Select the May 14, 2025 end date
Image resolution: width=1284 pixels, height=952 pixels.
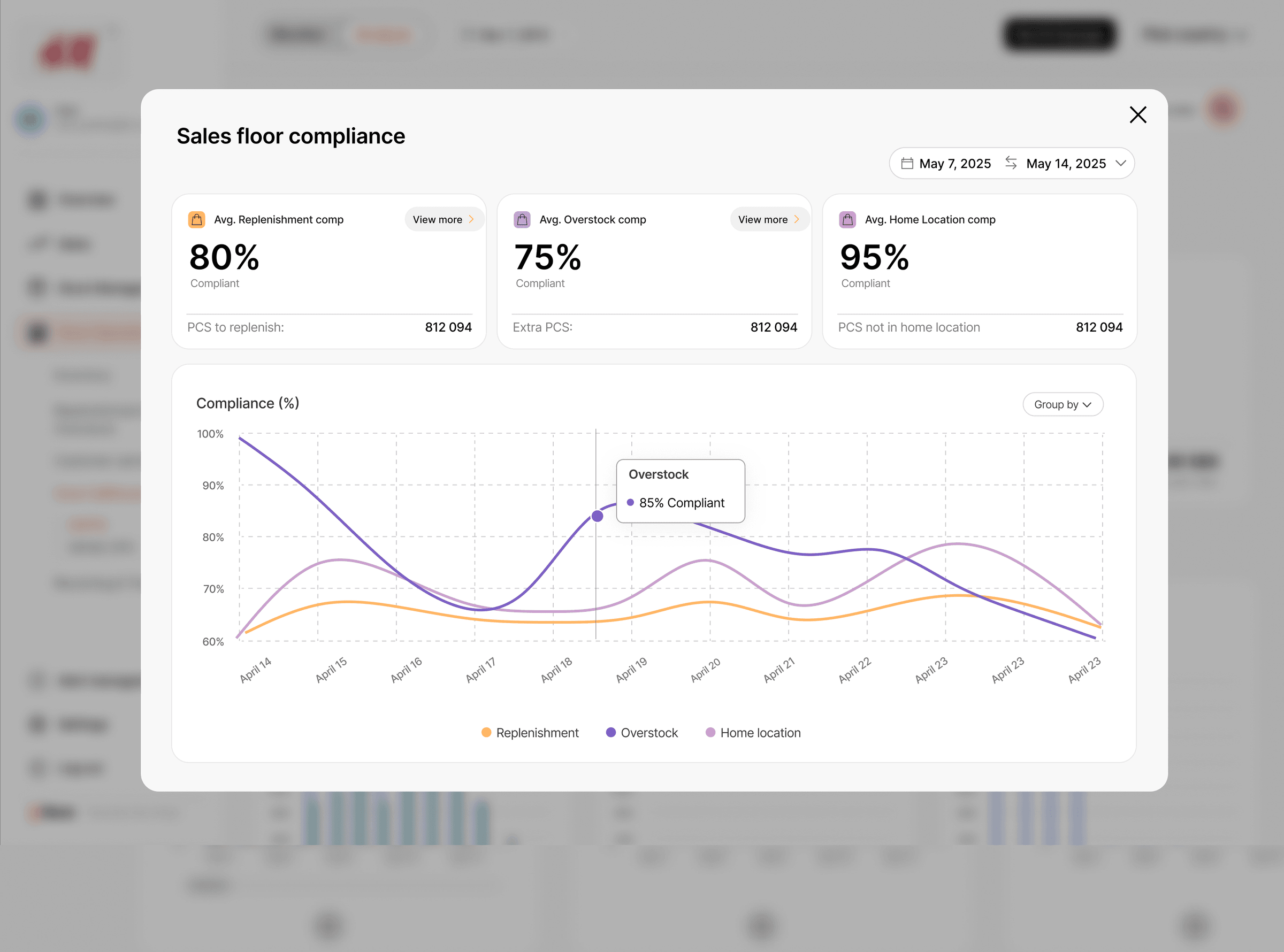pyautogui.click(x=1066, y=164)
